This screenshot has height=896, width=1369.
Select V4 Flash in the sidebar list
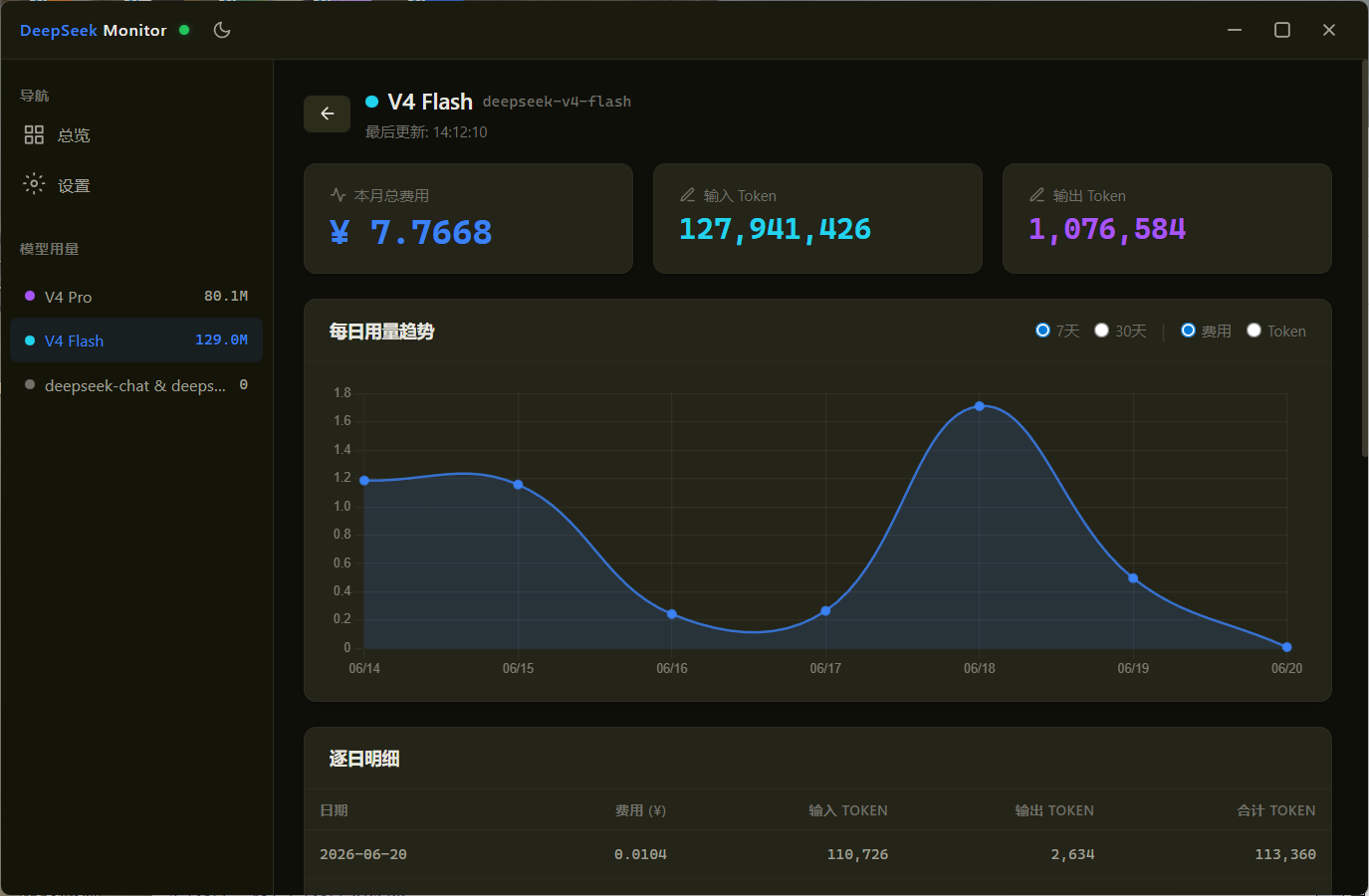[136, 340]
